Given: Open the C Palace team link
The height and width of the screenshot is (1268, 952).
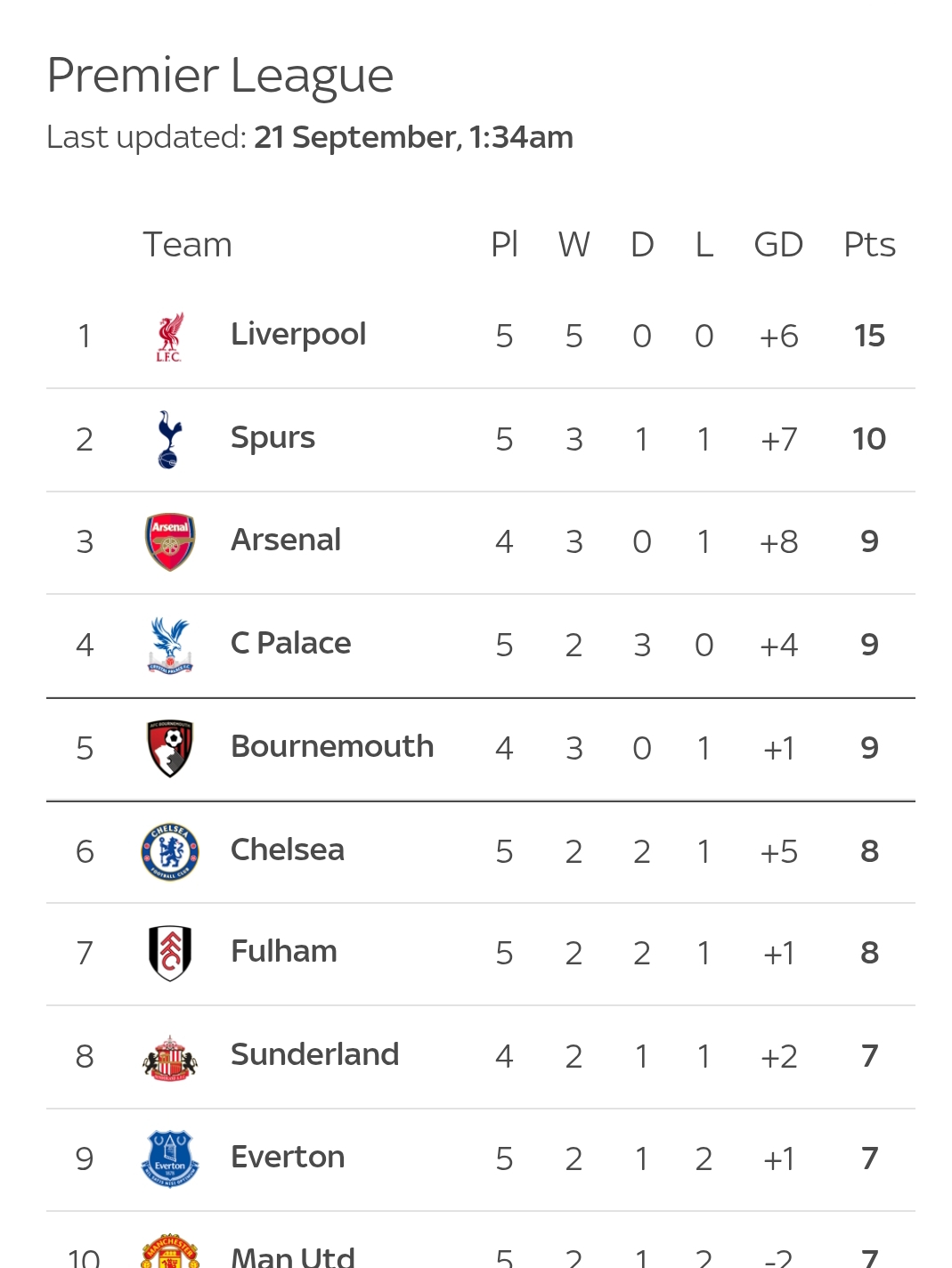Looking at the screenshot, I should pyautogui.click(x=290, y=643).
